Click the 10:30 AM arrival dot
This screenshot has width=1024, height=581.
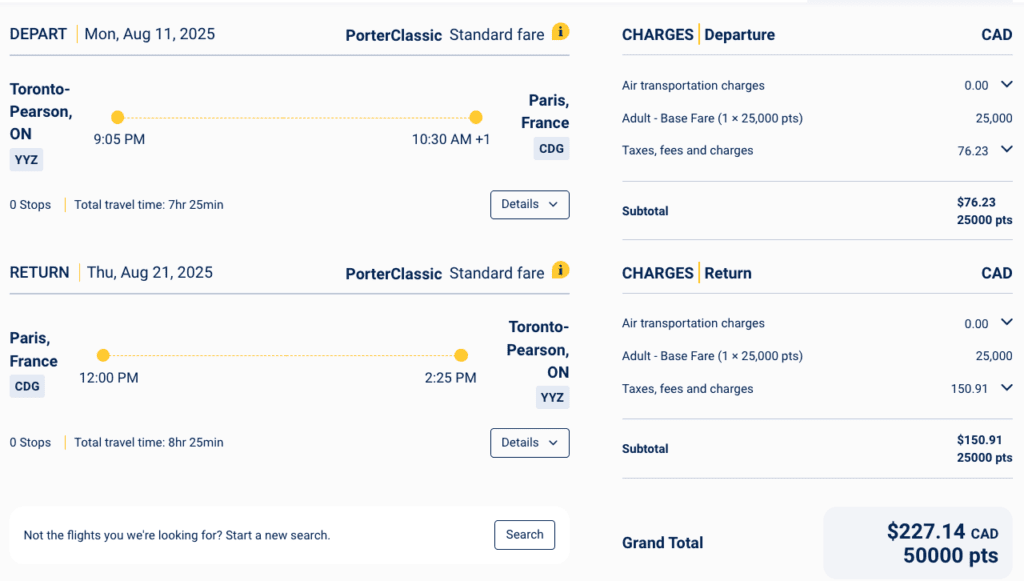click(x=476, y=117)
